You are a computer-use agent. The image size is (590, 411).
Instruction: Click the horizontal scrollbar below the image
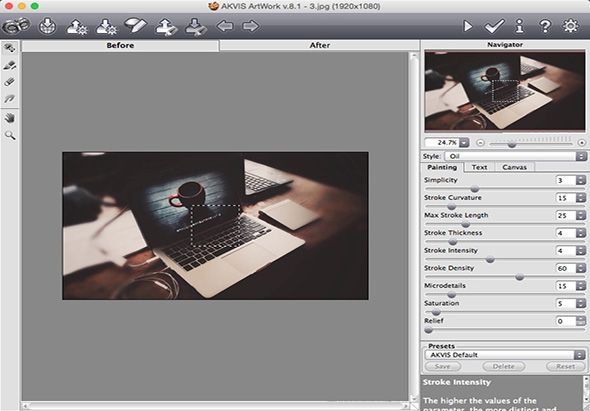[x=216, y=406]
